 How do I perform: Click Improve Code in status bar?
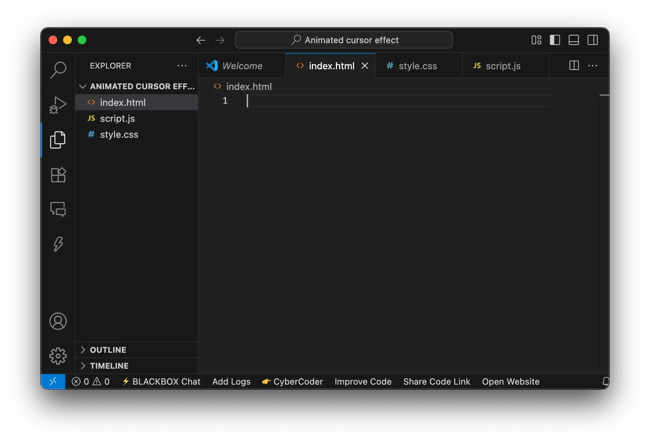click(x=363, y=382)
